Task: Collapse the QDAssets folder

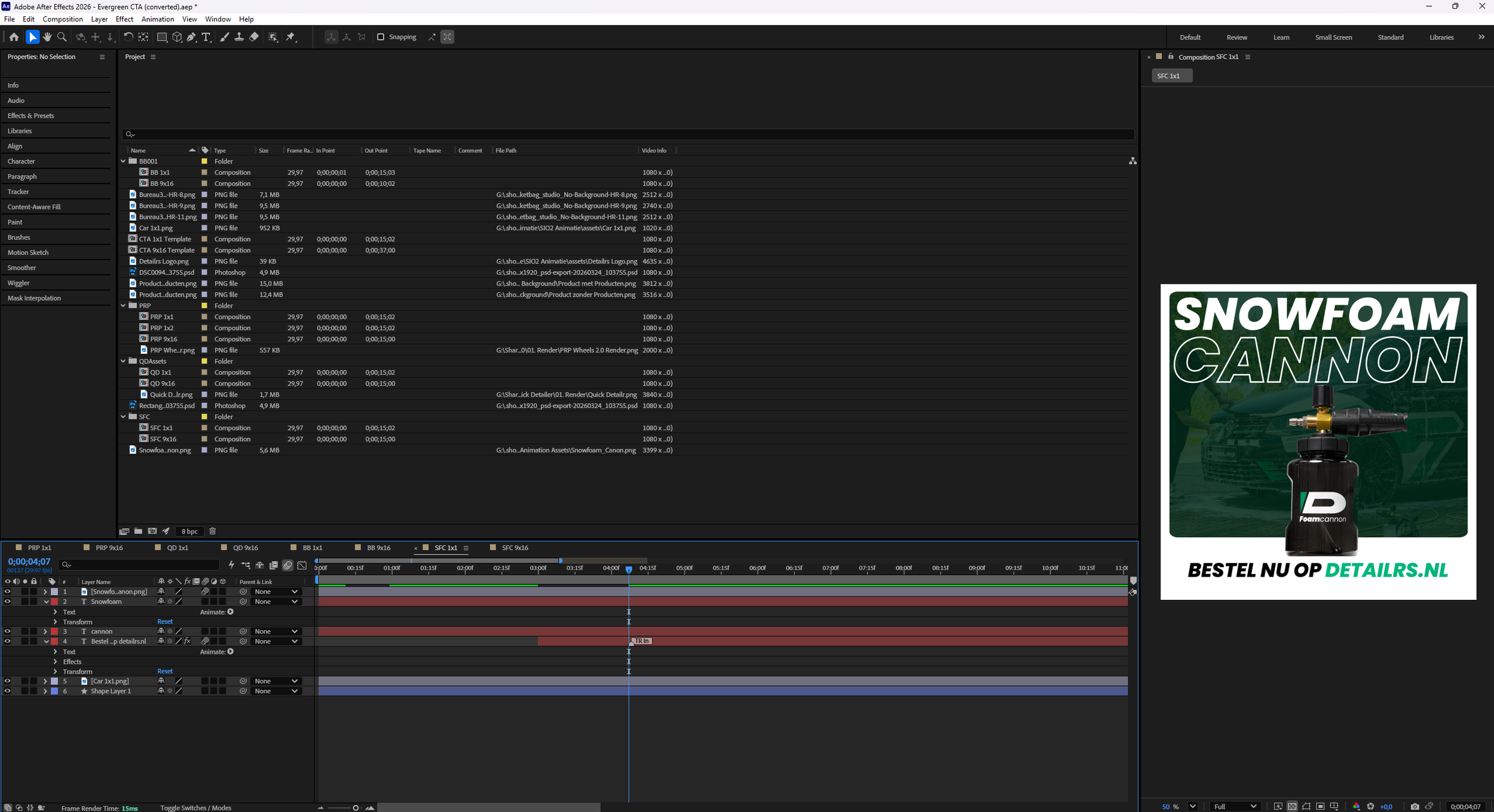Action: (123, 361)
